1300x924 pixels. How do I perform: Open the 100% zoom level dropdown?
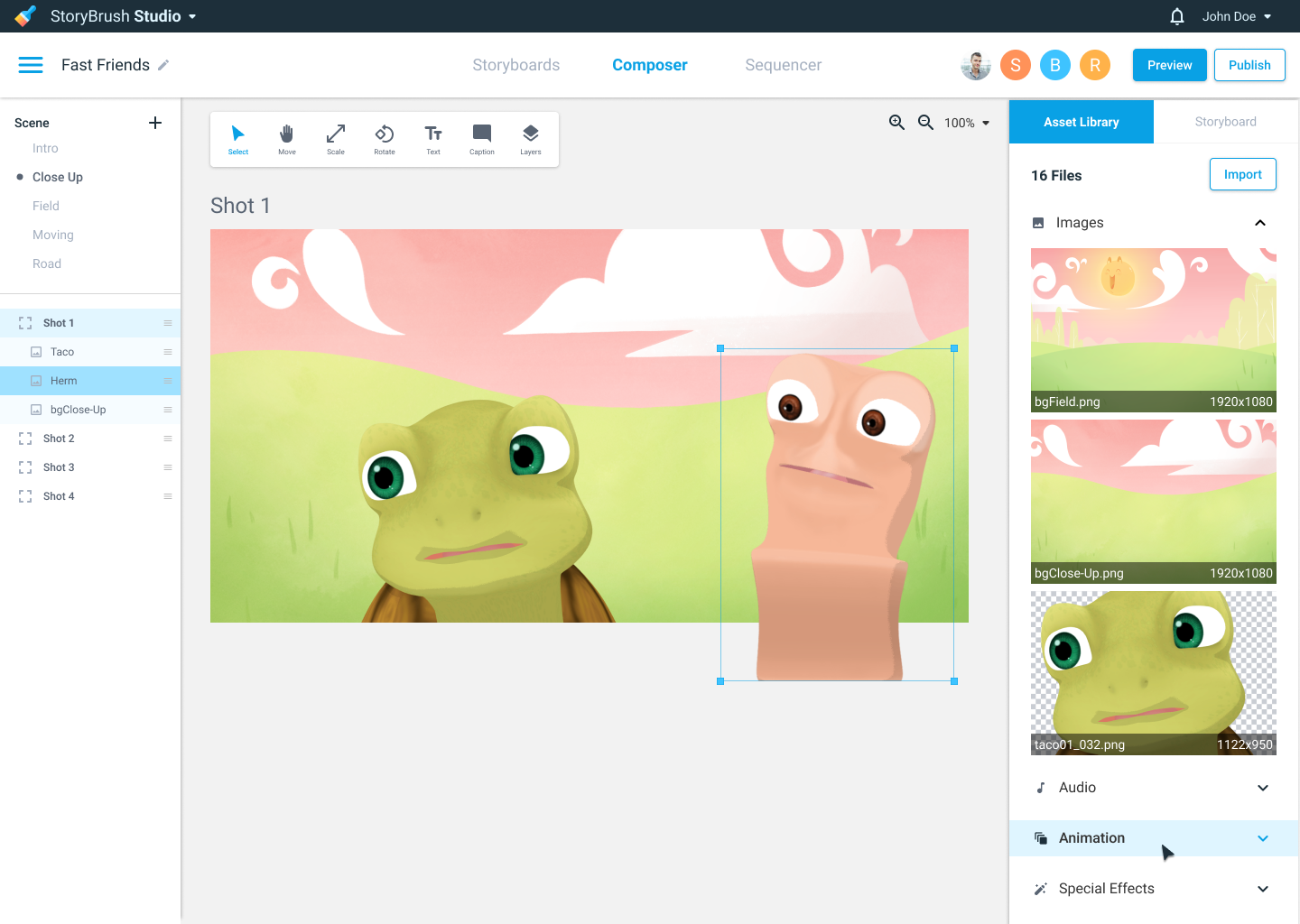point(968,123)
